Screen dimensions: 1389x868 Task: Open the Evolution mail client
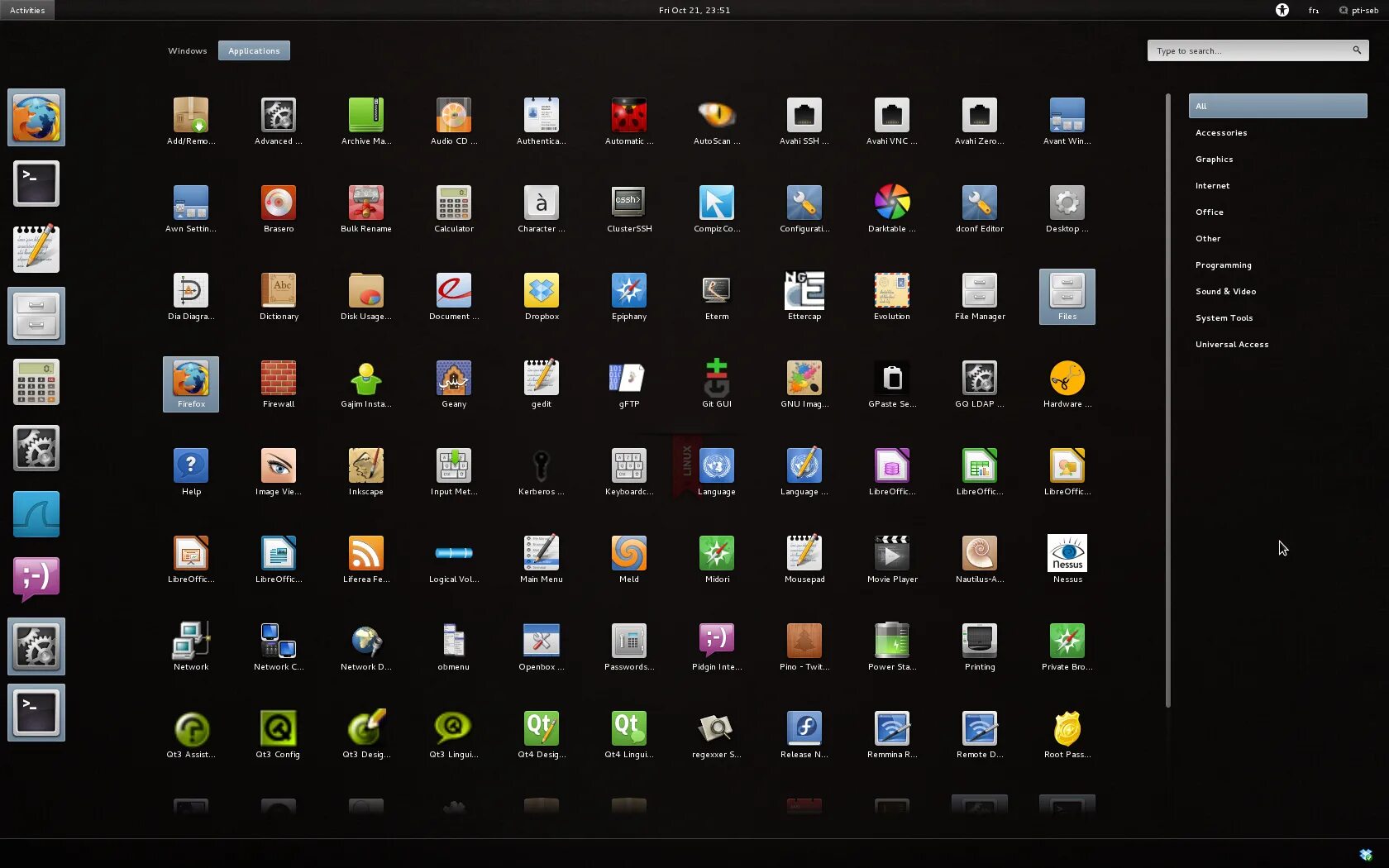(x=892, y=297)
